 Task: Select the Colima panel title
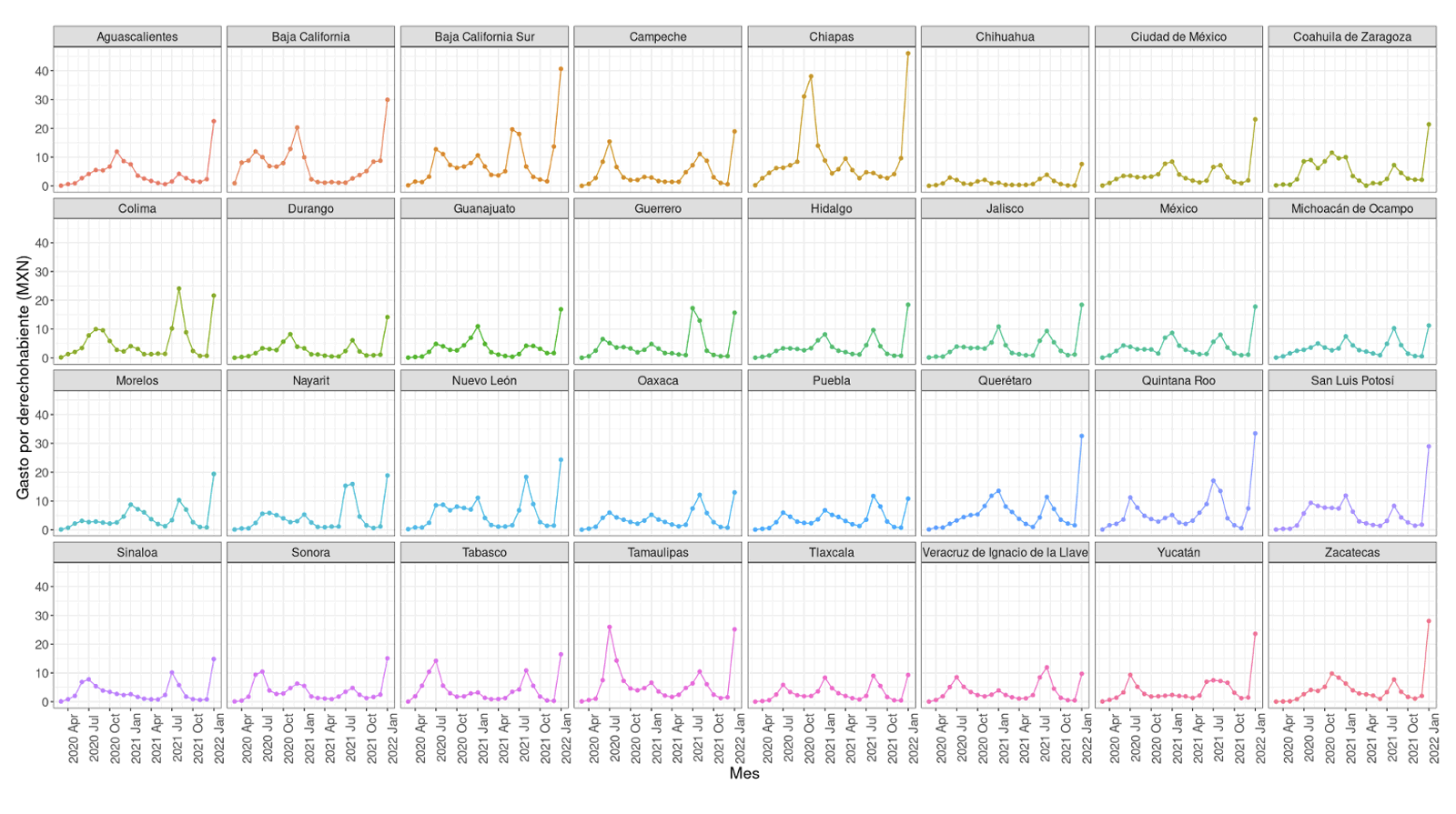[137, 208]
